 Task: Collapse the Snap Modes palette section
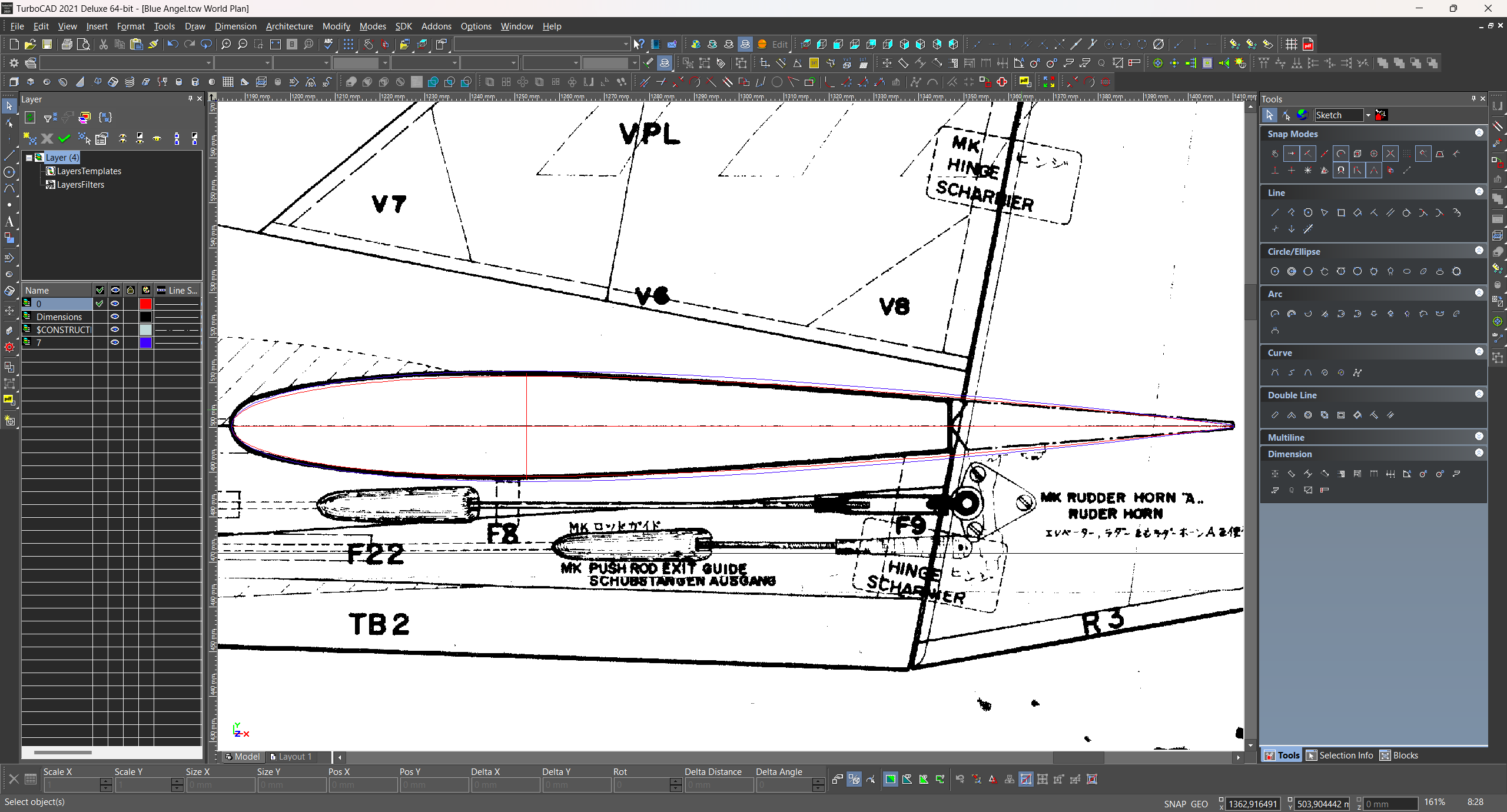(x=1479, y=133)
